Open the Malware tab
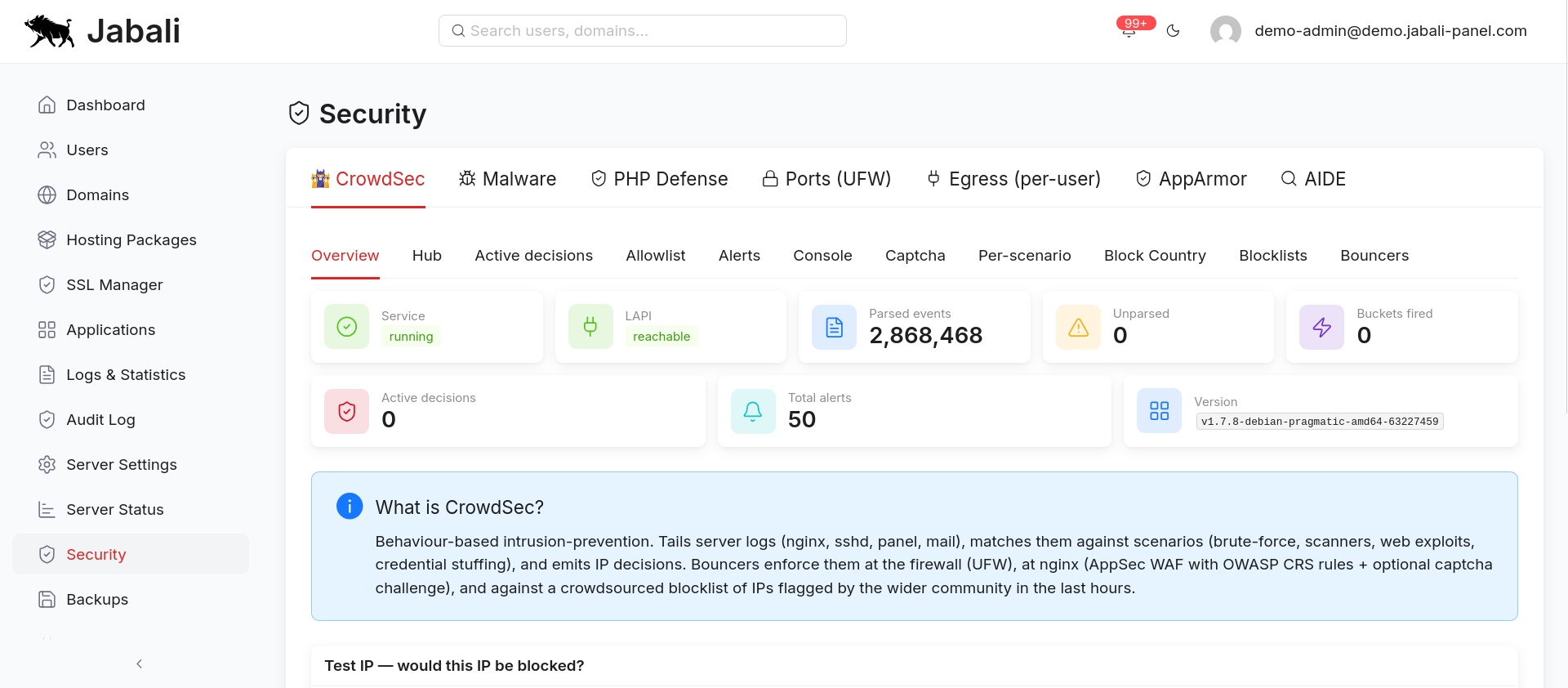The image size is (1568, 688). (x=507, y=179)
